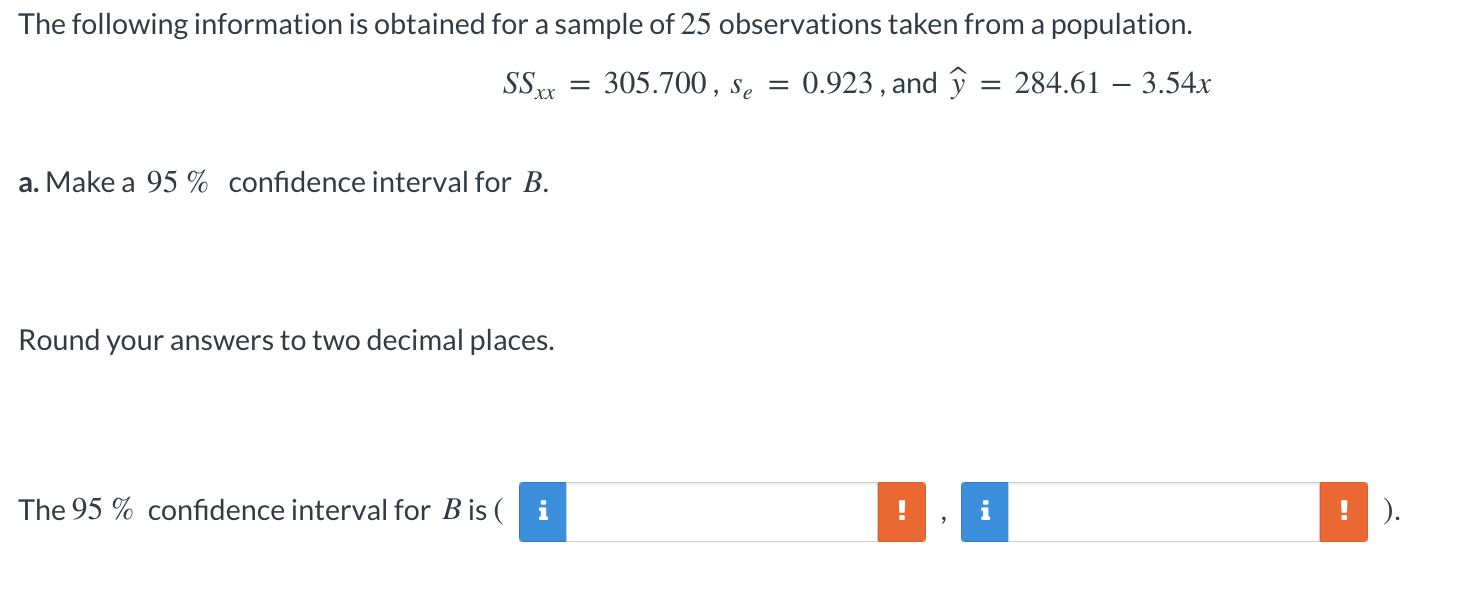1474x604 pixels.
Task: Place cursor in the blank box before the comma
Action: click(720, 511)
